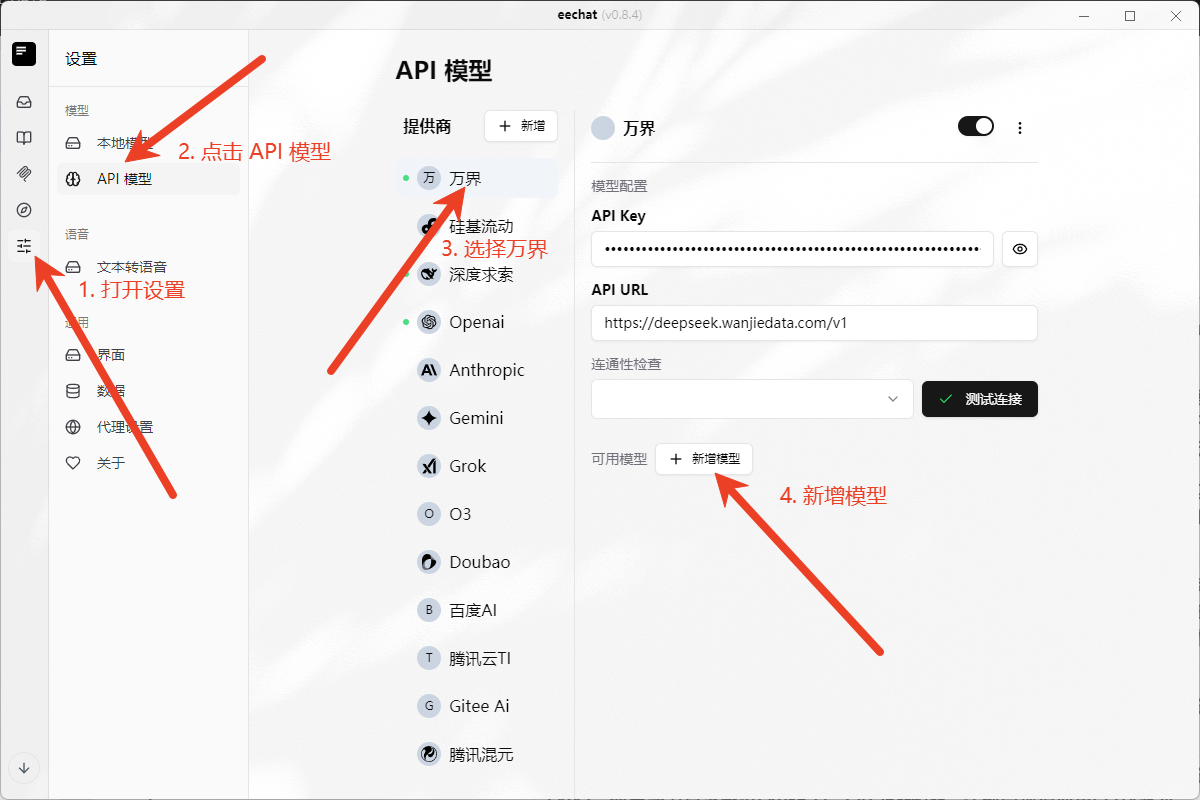This screenshot has height=800, width=1200.
Task: Click the 深度求索 whale icon
Action: [x=429, y=274]
